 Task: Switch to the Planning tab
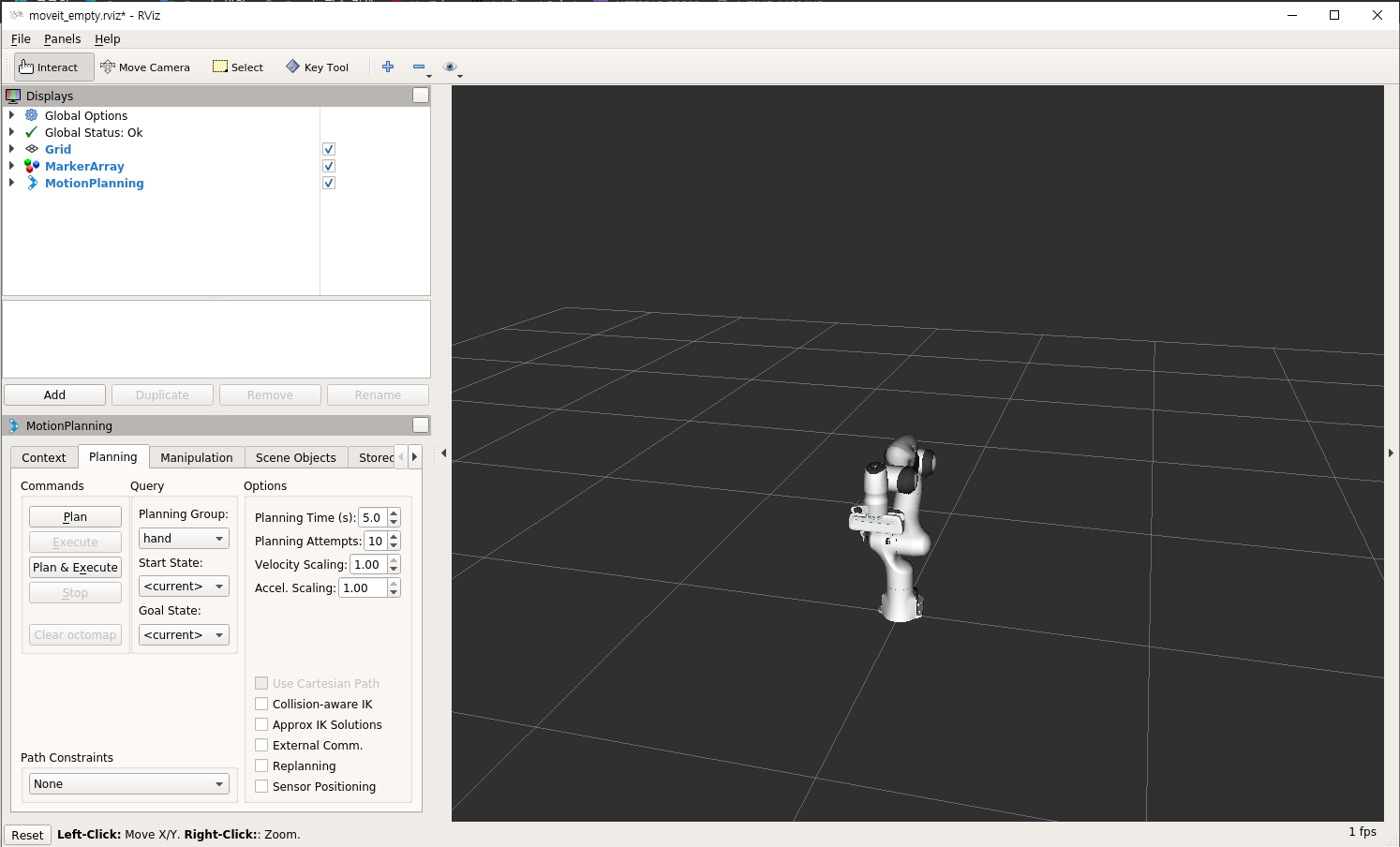pyautogui.click(x=113, y=456)
